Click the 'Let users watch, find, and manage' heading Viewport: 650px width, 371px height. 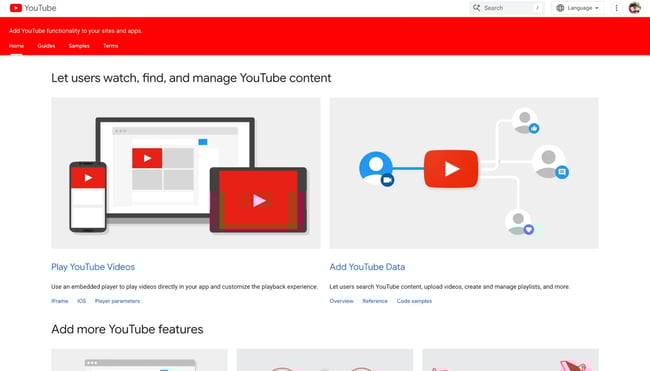tap(191, 78)
